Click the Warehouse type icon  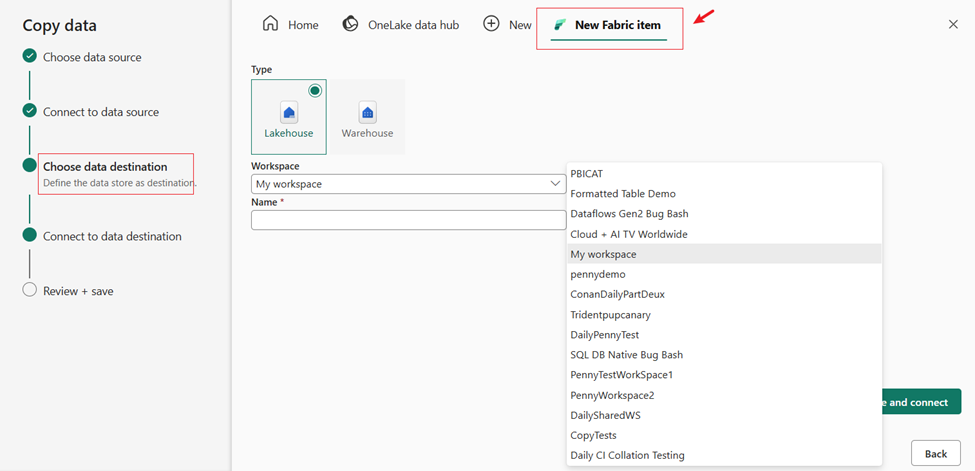click(367, 113)
